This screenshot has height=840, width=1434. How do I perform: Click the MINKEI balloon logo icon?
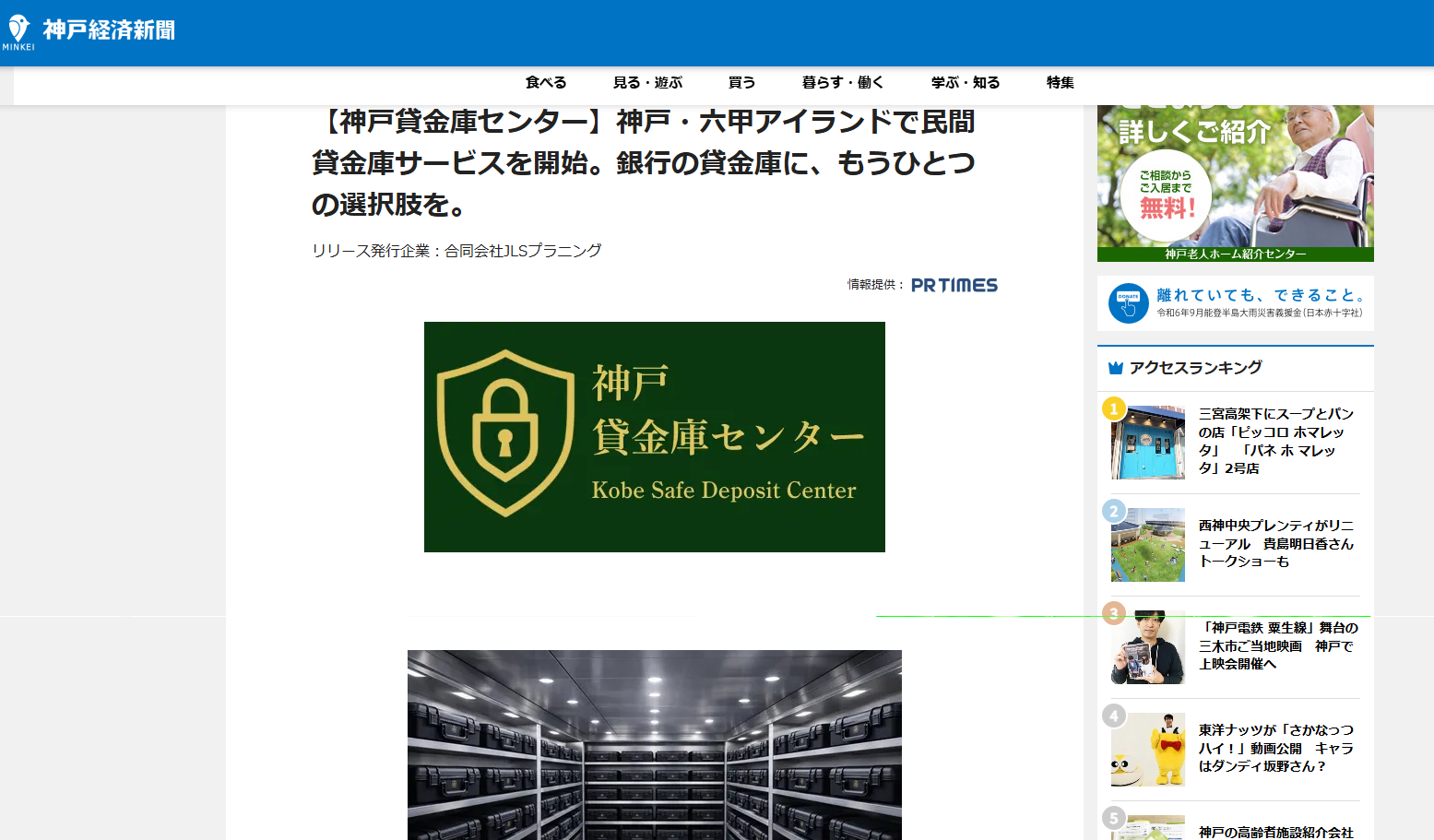[x=18, y=26]
